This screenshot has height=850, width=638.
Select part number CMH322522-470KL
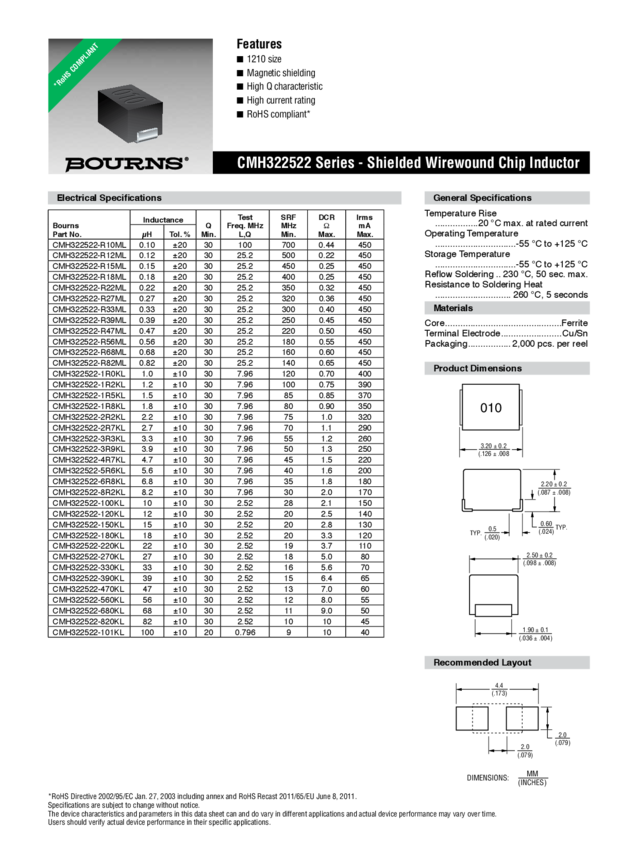click(88, 589)
